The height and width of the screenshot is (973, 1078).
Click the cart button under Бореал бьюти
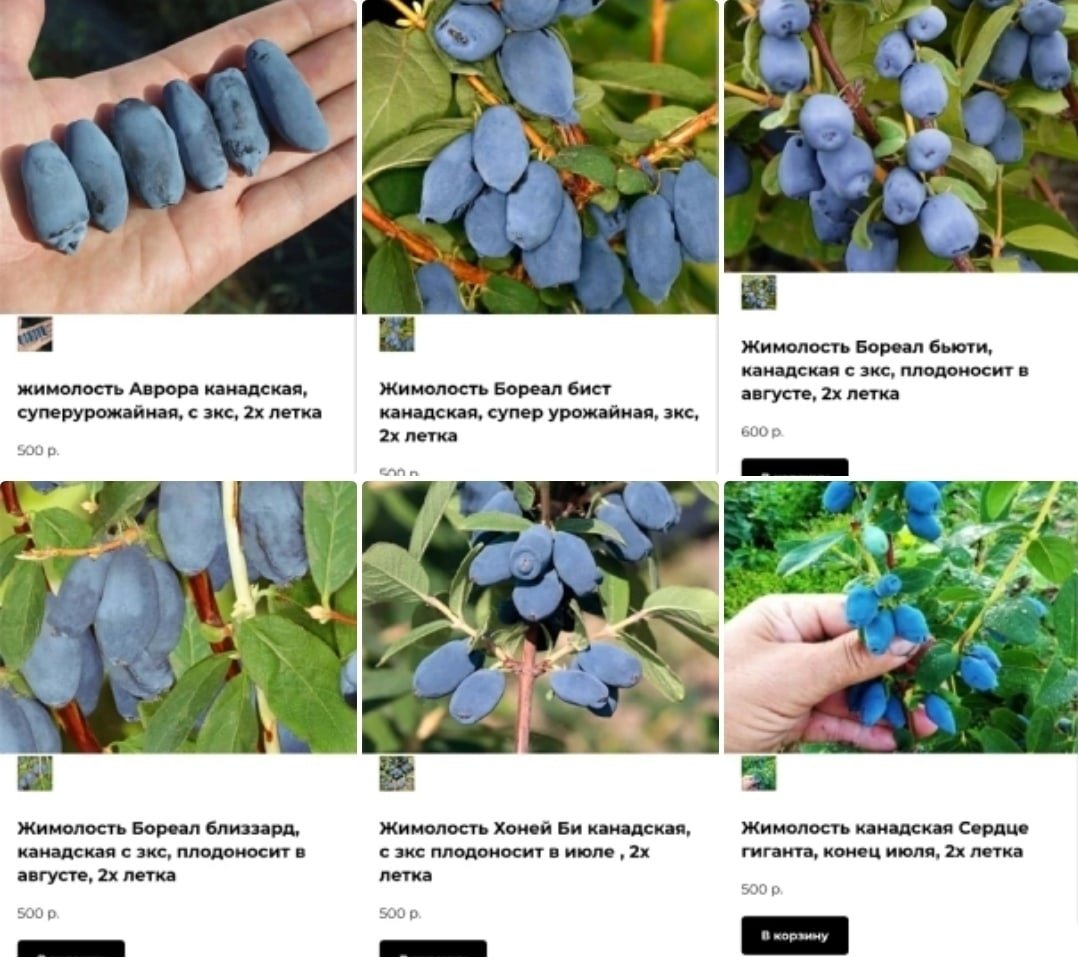click(x=795, y=467)
